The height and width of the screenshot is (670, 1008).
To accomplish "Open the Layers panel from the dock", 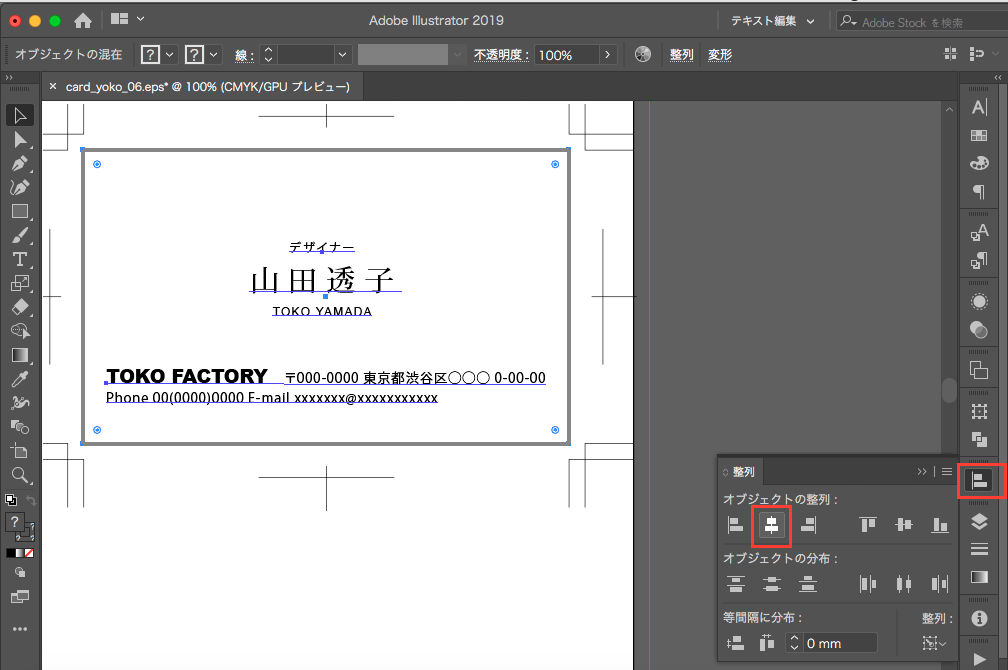I will coord(979,521).
